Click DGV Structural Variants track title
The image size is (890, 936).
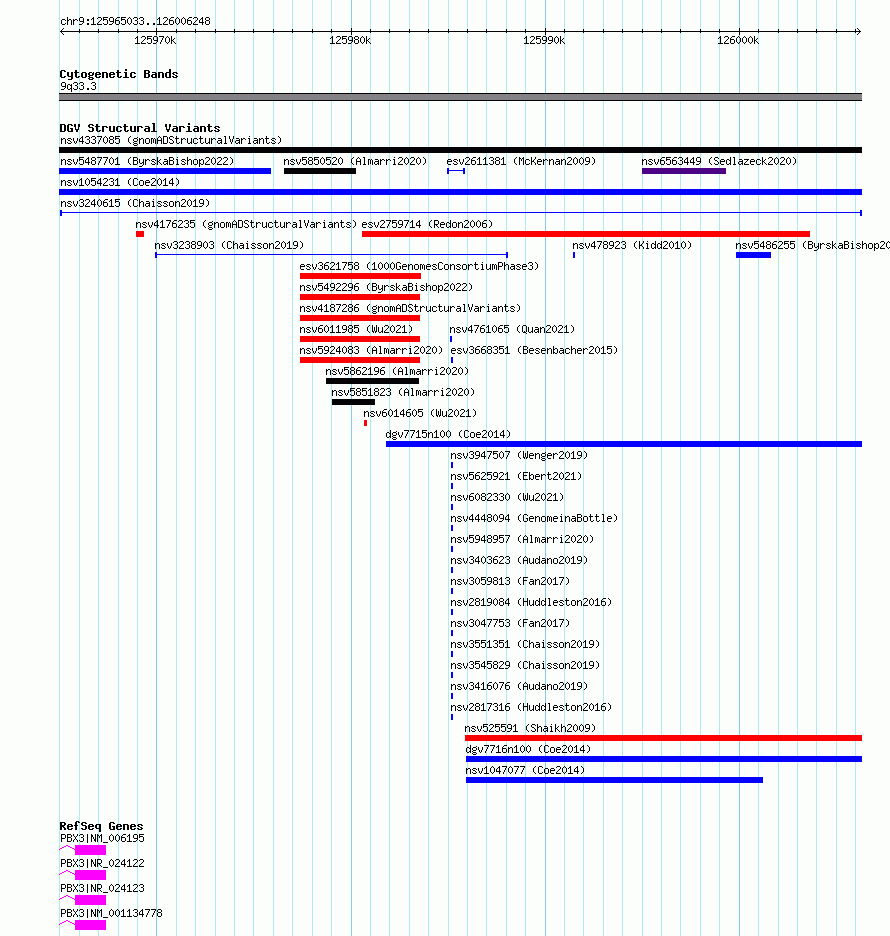click(140, 128)
